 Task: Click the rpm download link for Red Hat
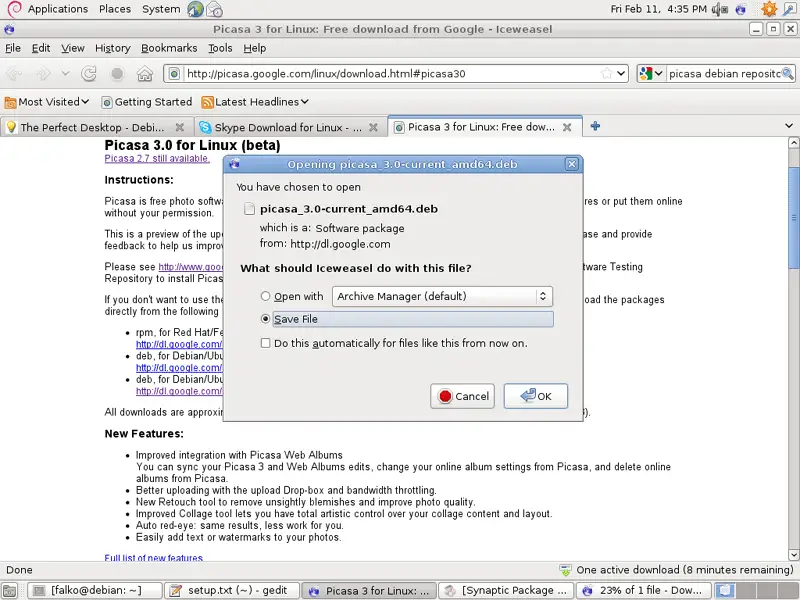(179, 344)
